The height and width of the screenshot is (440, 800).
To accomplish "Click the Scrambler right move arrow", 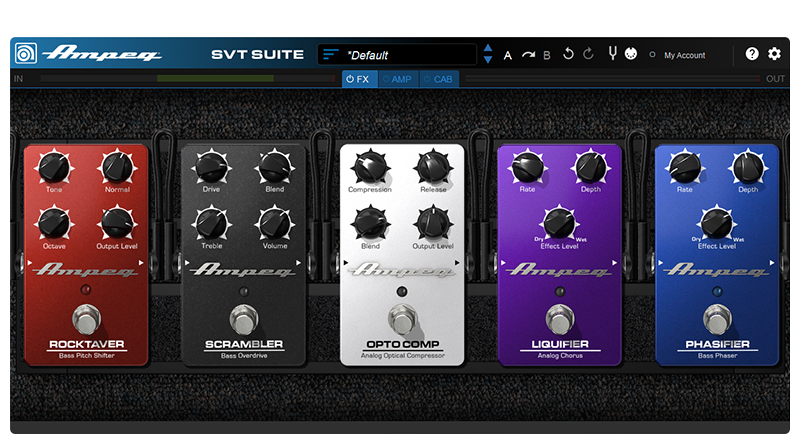I will point(298,263).
